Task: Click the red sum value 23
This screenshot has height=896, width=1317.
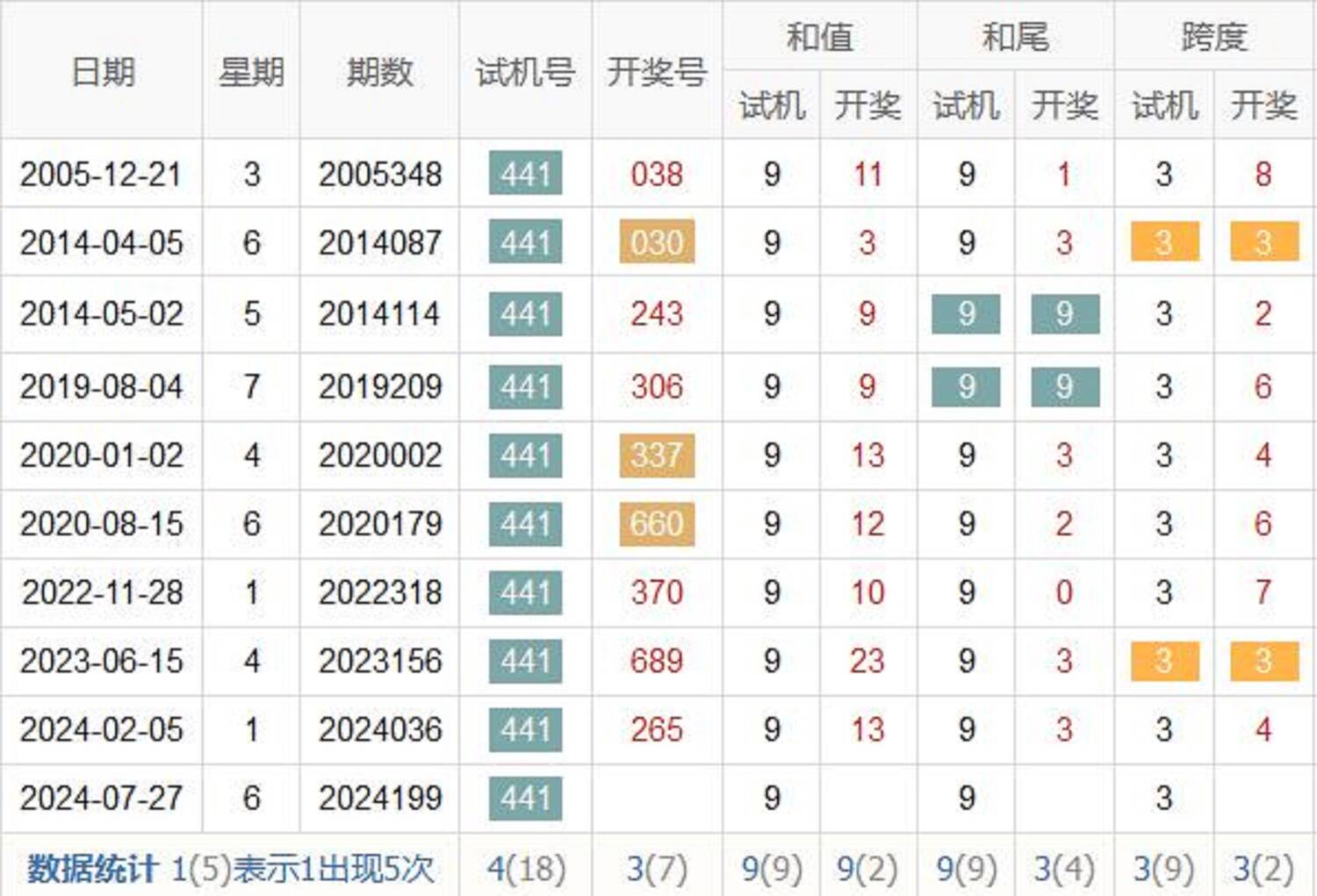Action: pyautogui.click(x=867, y=661)
